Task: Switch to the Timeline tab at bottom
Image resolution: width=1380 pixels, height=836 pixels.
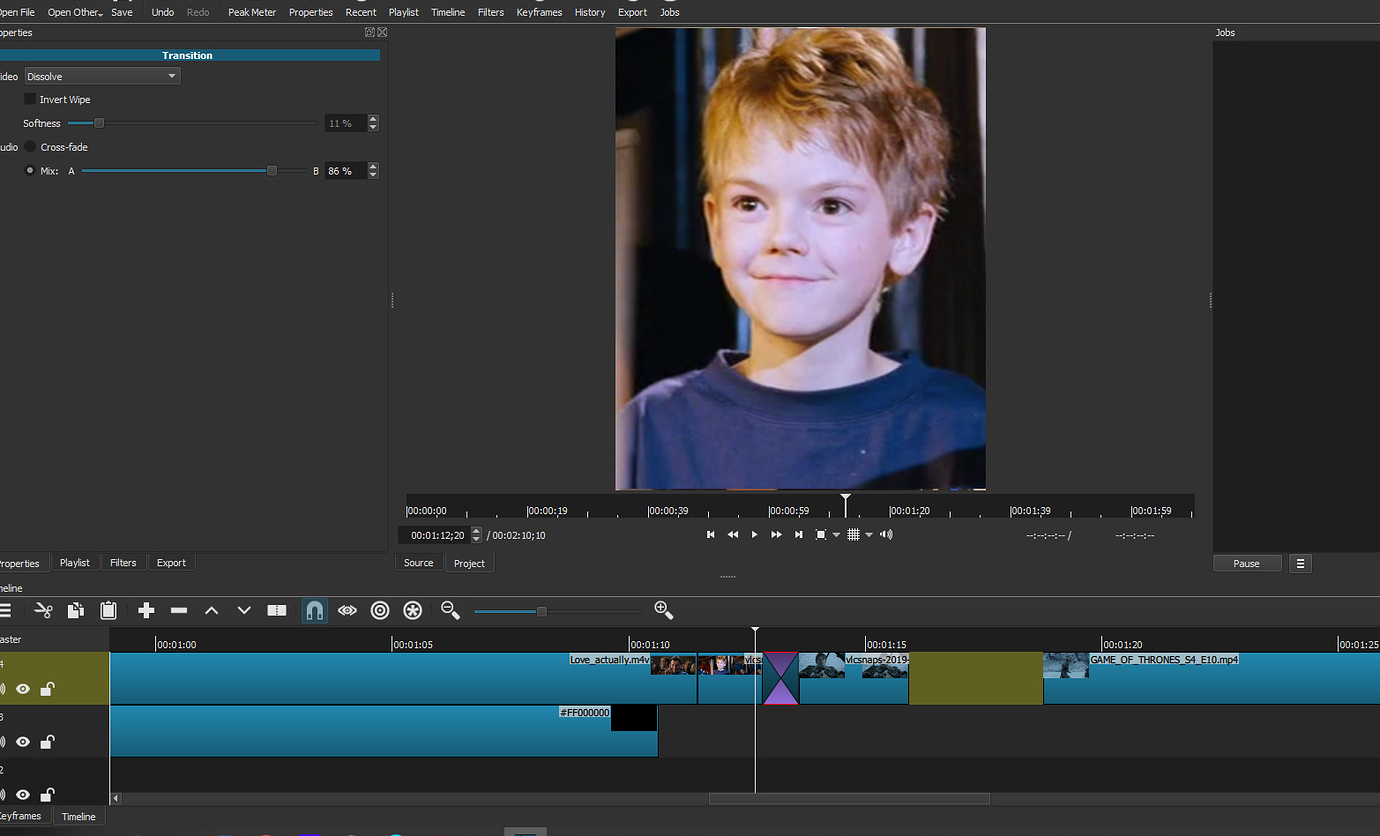Action: coord(78,816)
